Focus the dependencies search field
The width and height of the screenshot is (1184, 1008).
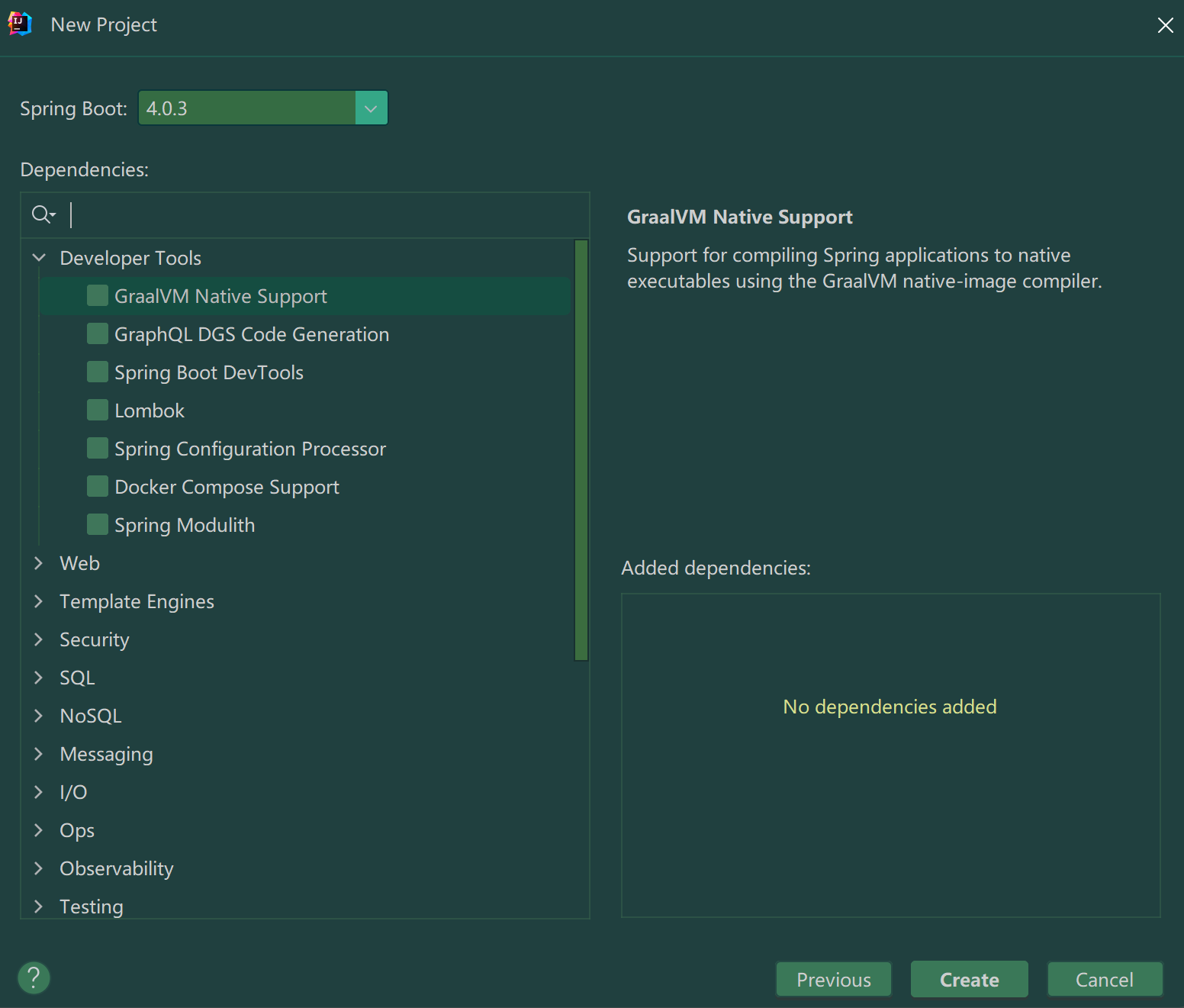pyautogui.click(x=324, y=215)
